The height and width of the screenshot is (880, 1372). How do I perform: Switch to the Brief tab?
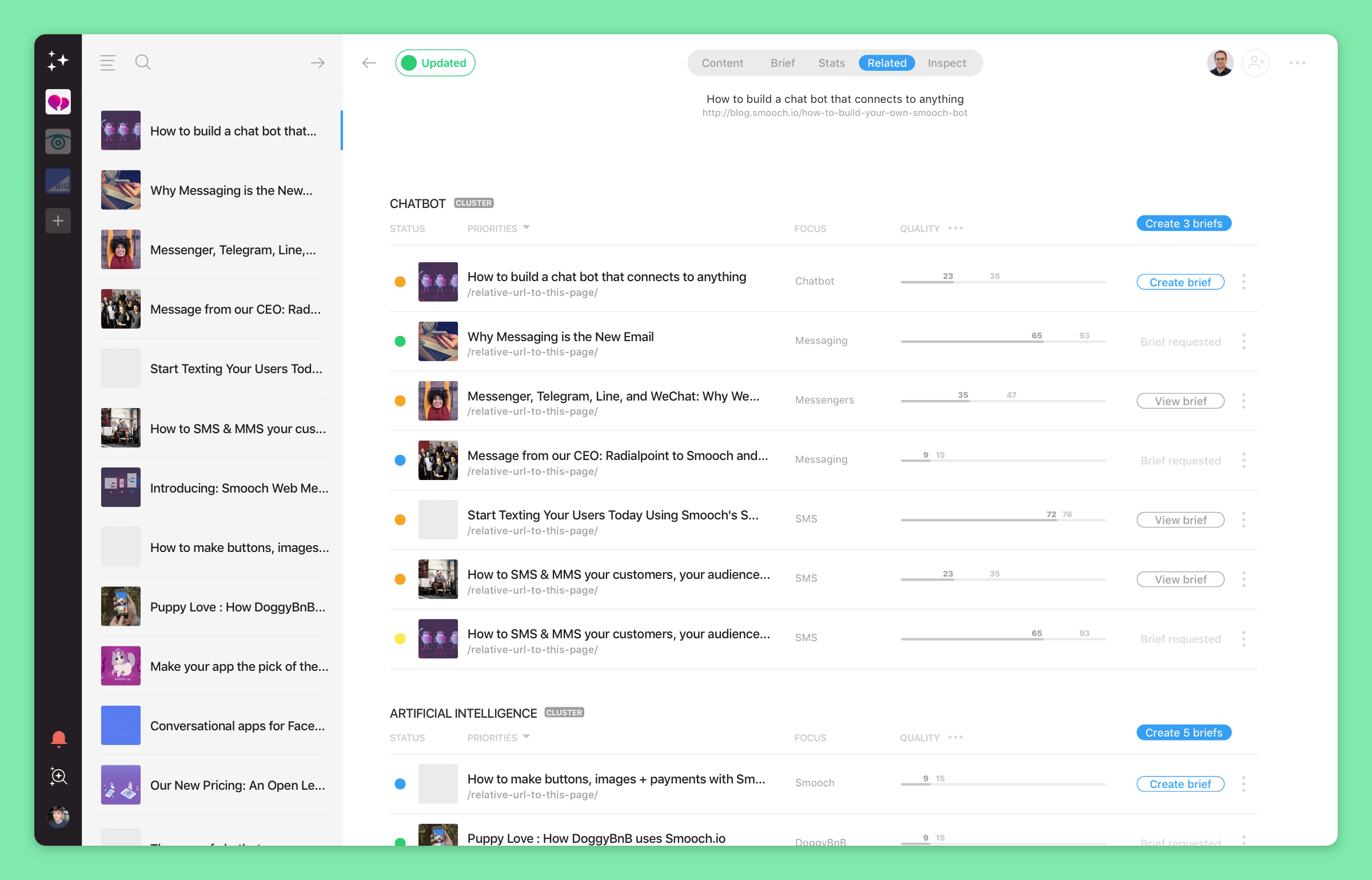pos(783,63)
